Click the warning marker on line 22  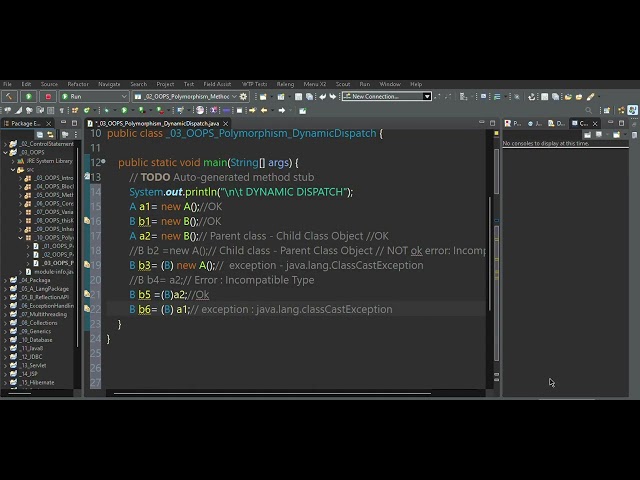click(87, 309)
